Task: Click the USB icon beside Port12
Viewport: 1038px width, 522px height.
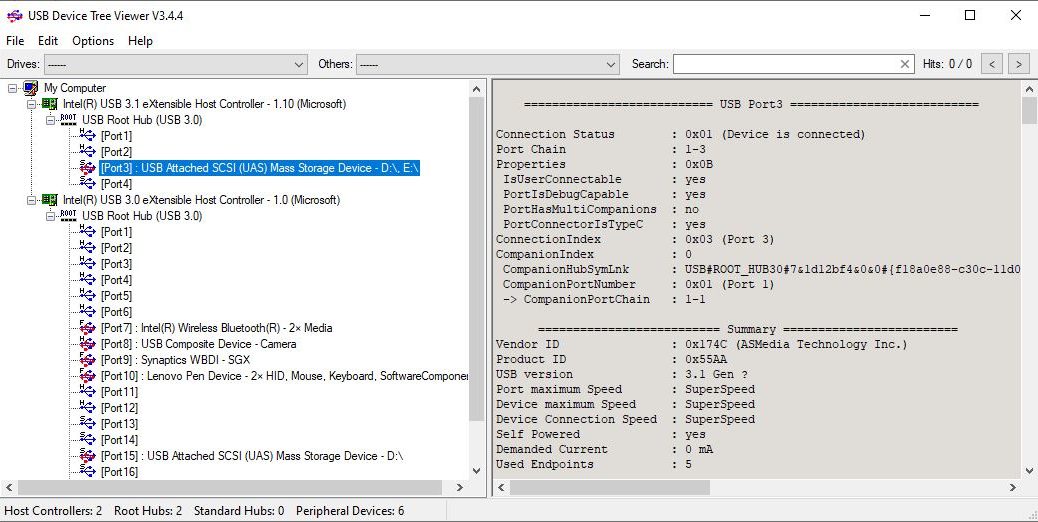Action: pos(87,408)
